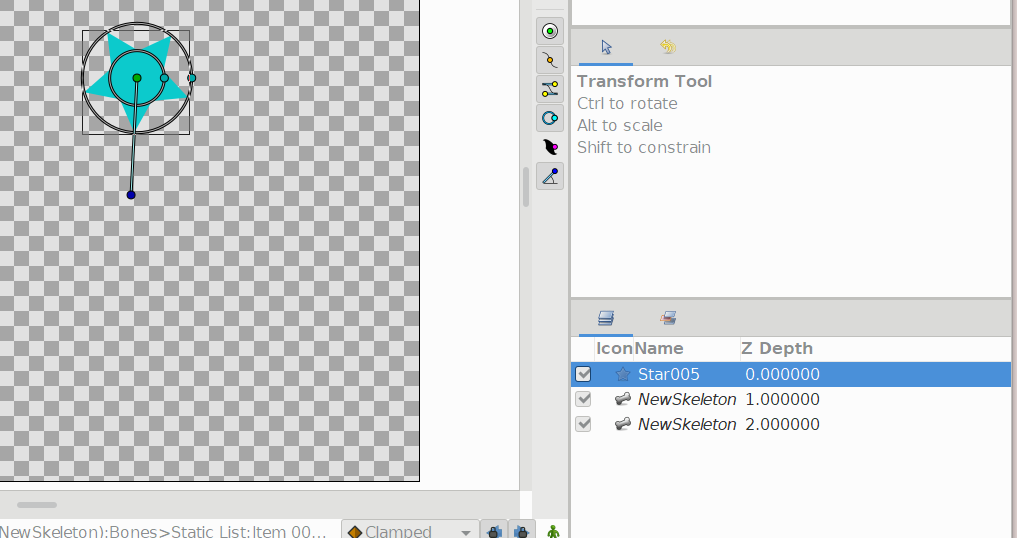Toggle width handles display button
Screen dimensions: 1017x538
[550, 147]
